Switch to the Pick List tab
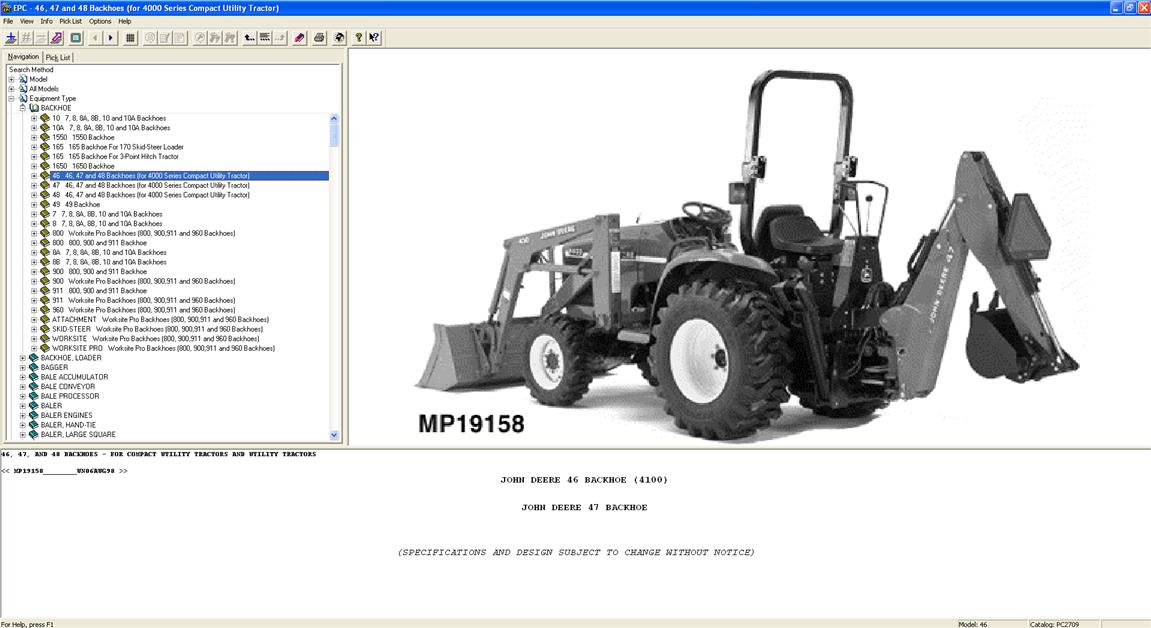The image size is (1151, 628). 58,57
